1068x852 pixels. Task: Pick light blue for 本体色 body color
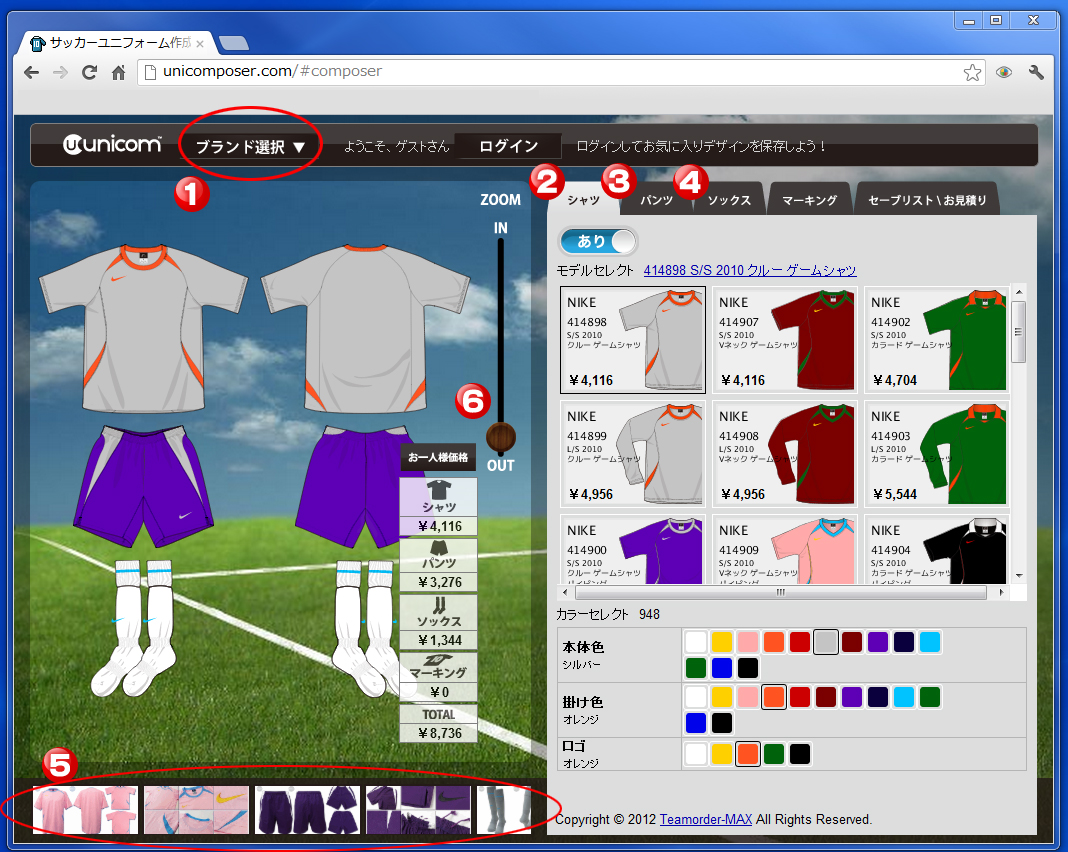point(930,642)
